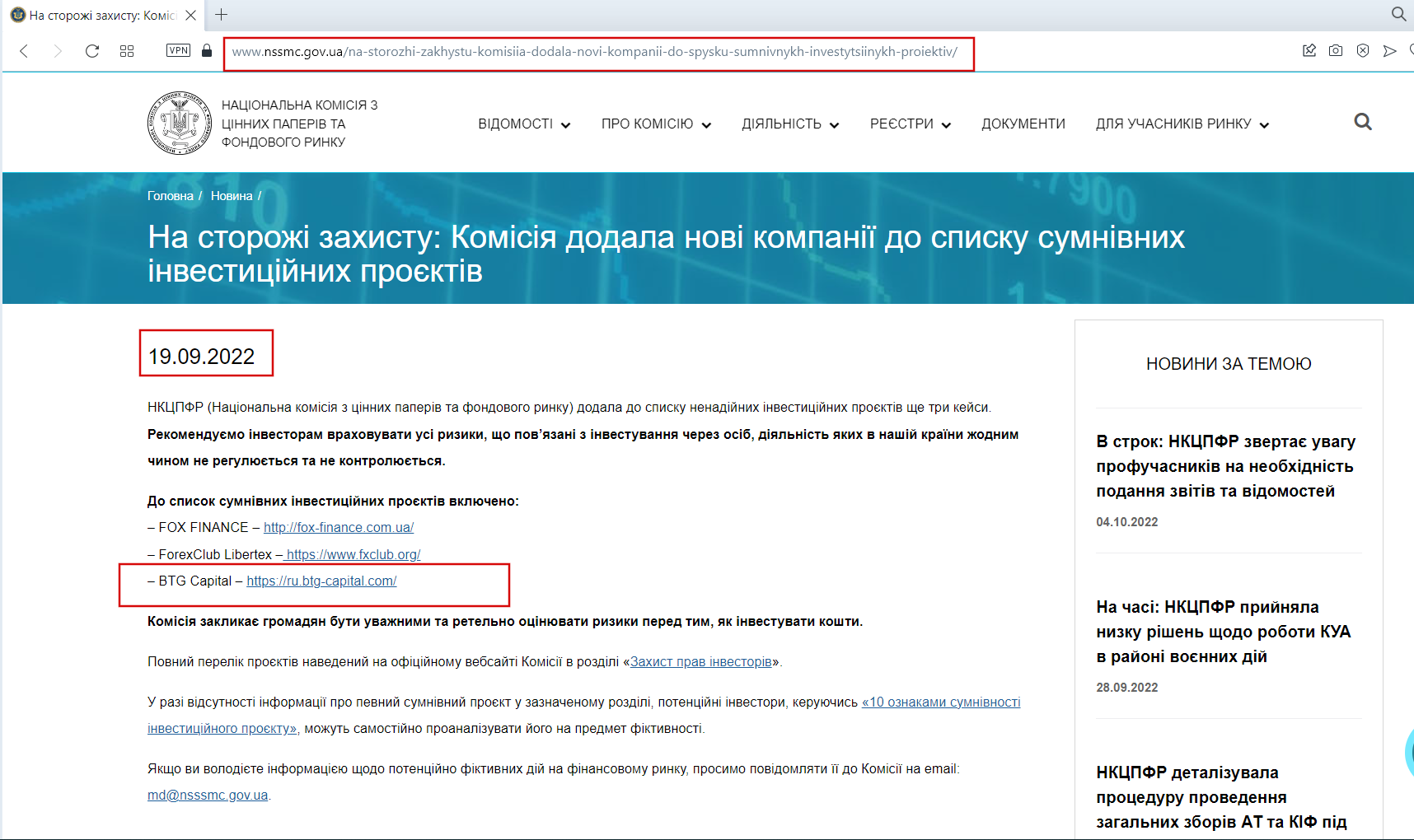Reload the page with the refresh icon
This screenshot has width=1414, height=840.
[92, 51]
